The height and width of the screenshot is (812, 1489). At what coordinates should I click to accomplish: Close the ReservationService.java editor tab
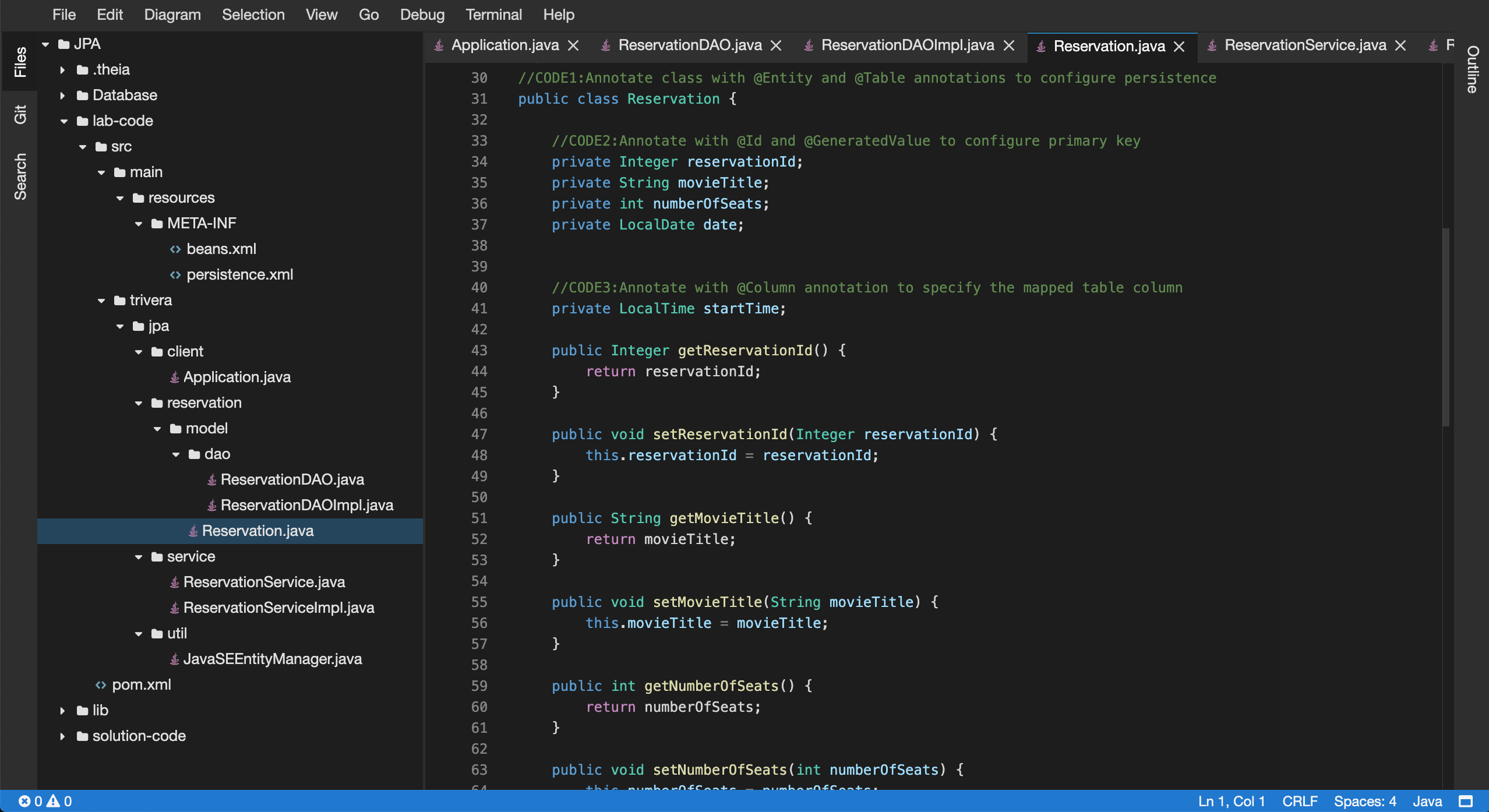[x=1400, y=45]
